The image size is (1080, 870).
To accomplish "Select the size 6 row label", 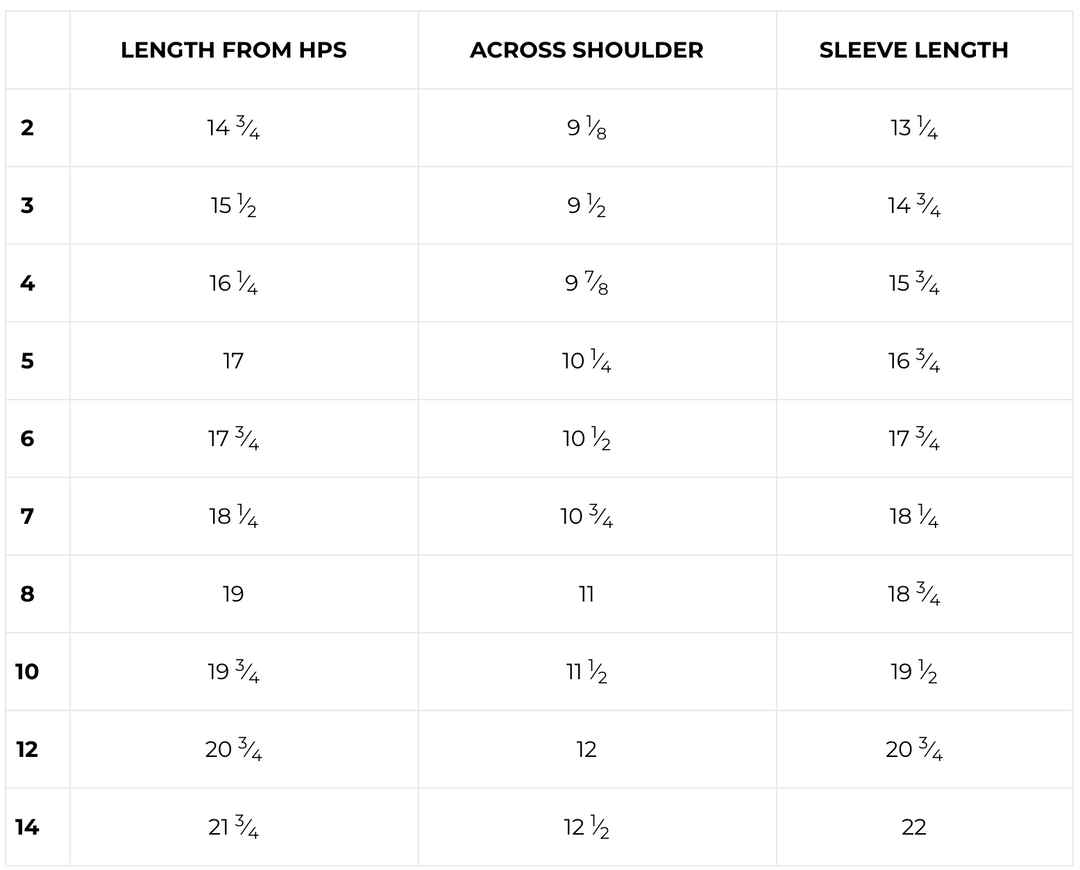I will pos(27,439).
